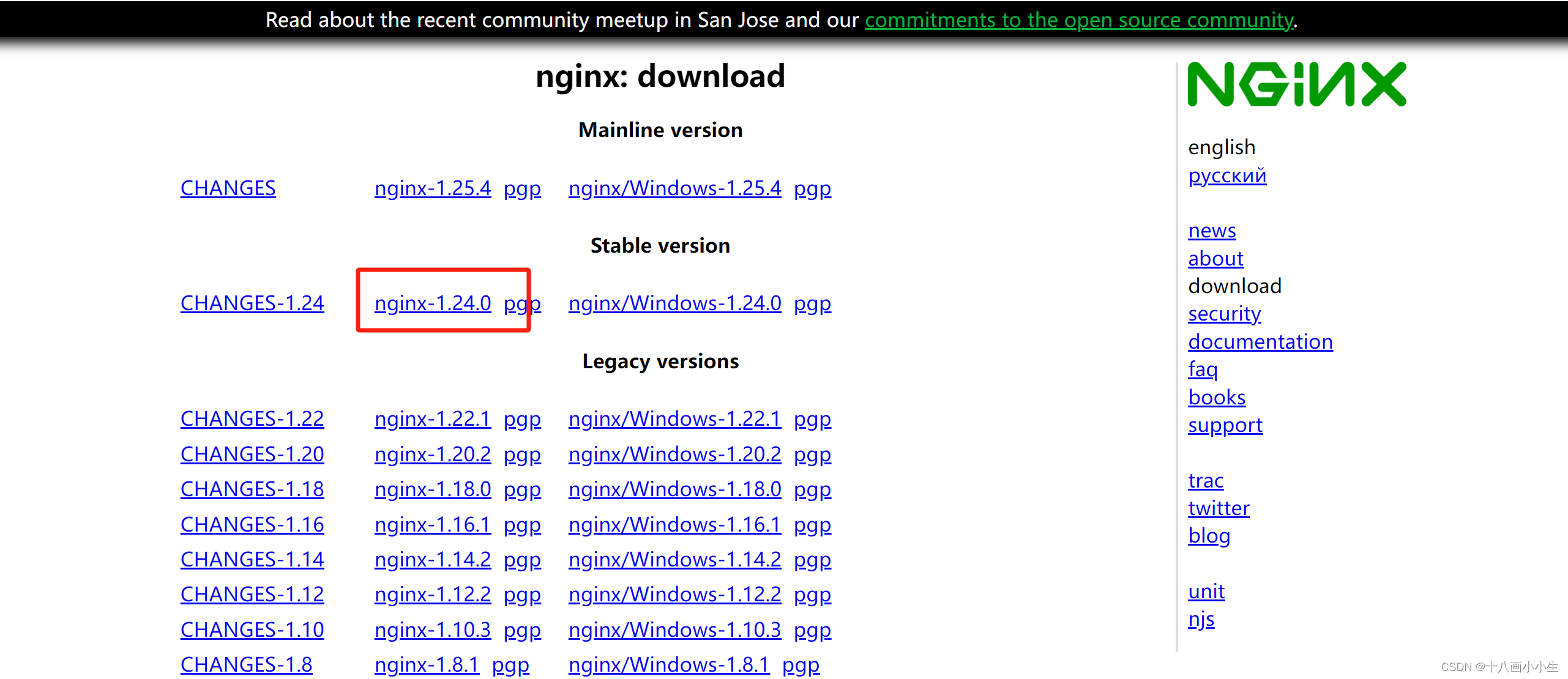Viewport: 1568px width, 679px height.
Task: Open the faq page
Action: pos(1203,369)
